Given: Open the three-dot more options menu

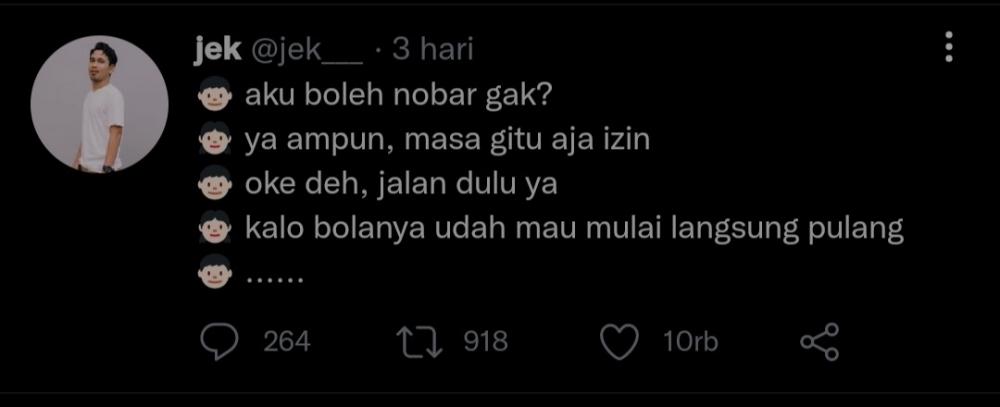Looking at the screenshot, I should tap(949, 47).
